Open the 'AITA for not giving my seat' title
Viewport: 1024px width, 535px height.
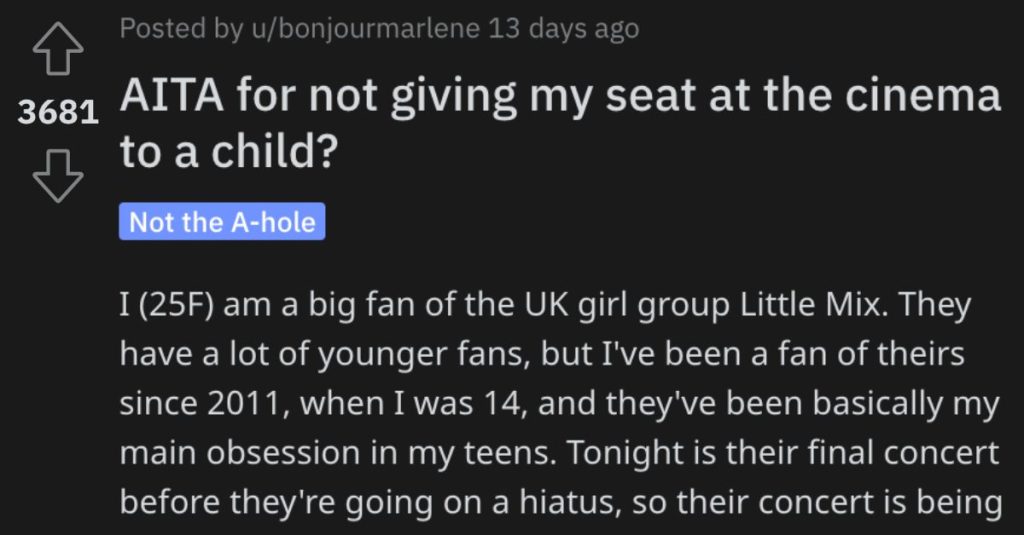pos(560,123)
